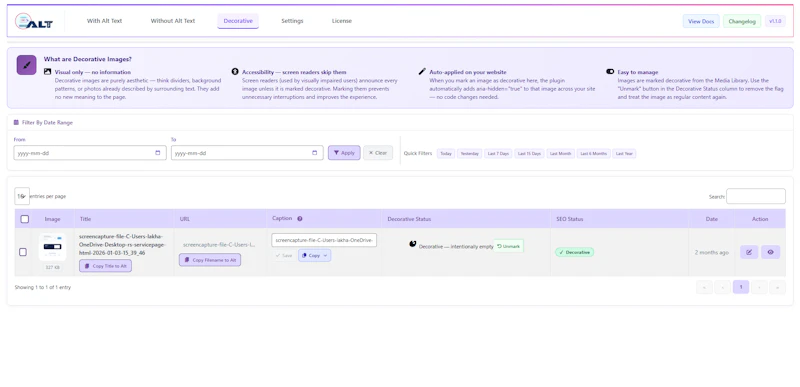Image resolution: width=800 pixels, height=387 pixels.
Task: Filter by Today quick filter
Action: pos(446,153)
